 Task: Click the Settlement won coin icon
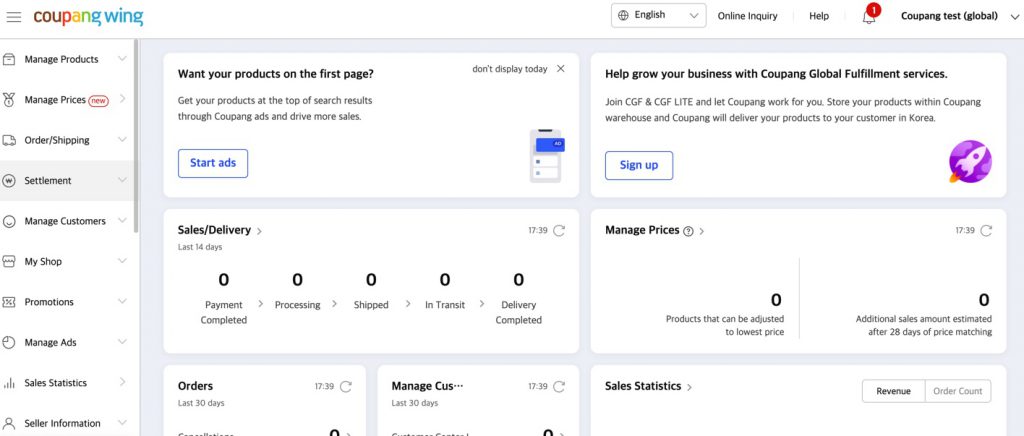pyautogui.click(x=9, y=181)
